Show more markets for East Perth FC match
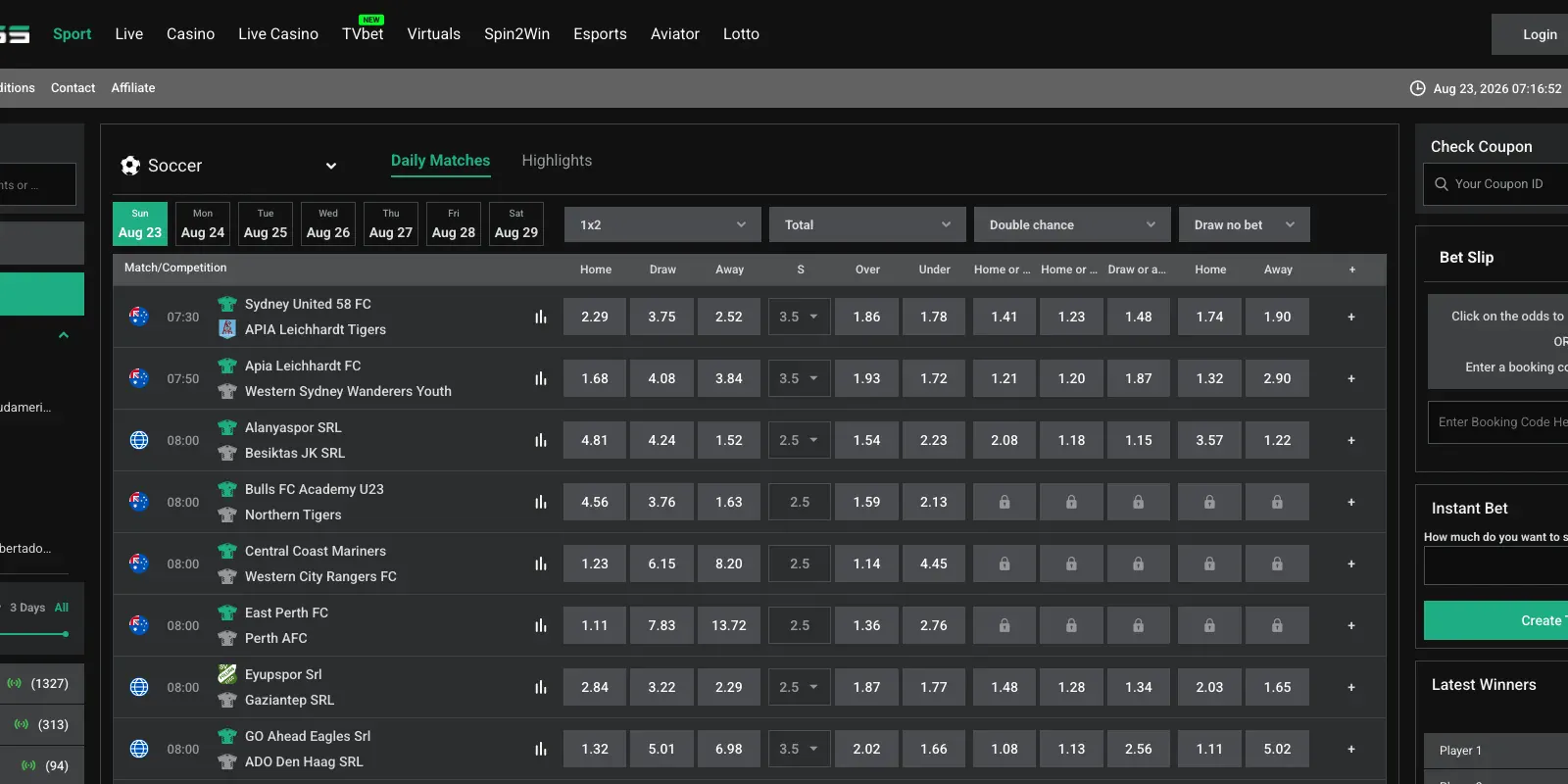Screen dimensions: 1568x784 (1351, 625)
